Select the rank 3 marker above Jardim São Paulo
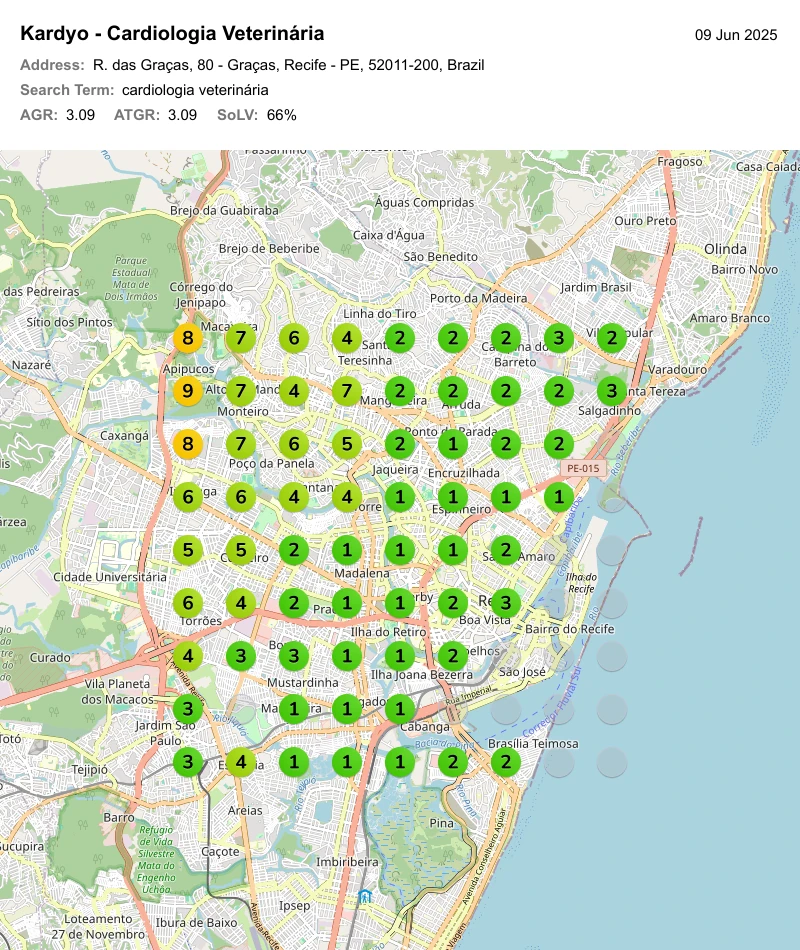Image resolution: width=800 pixels, height=950 pixels. (x=188, y=709)
